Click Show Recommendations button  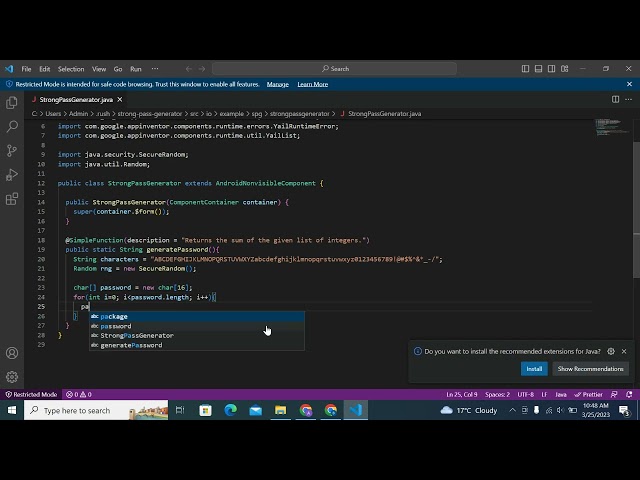click(x=590, y=369)
